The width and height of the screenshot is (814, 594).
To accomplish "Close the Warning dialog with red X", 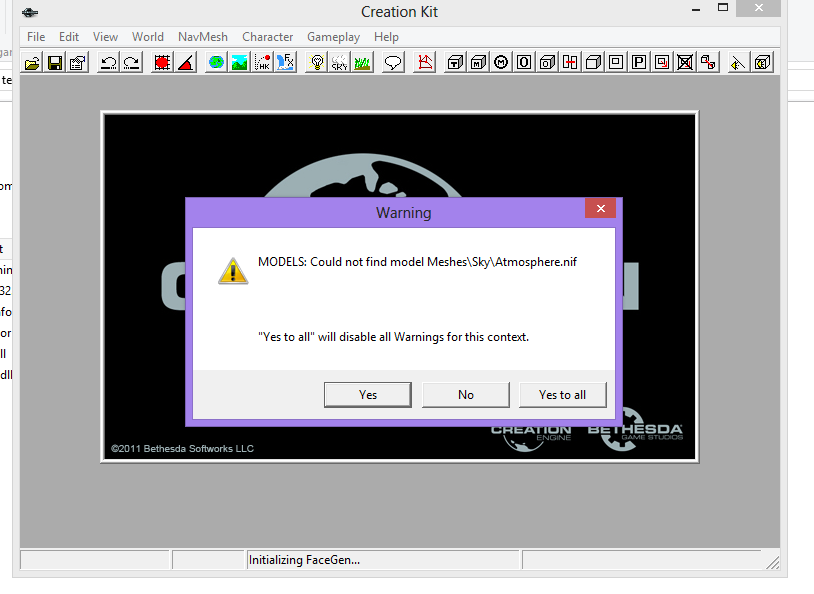I will click(x=600, y=209).
